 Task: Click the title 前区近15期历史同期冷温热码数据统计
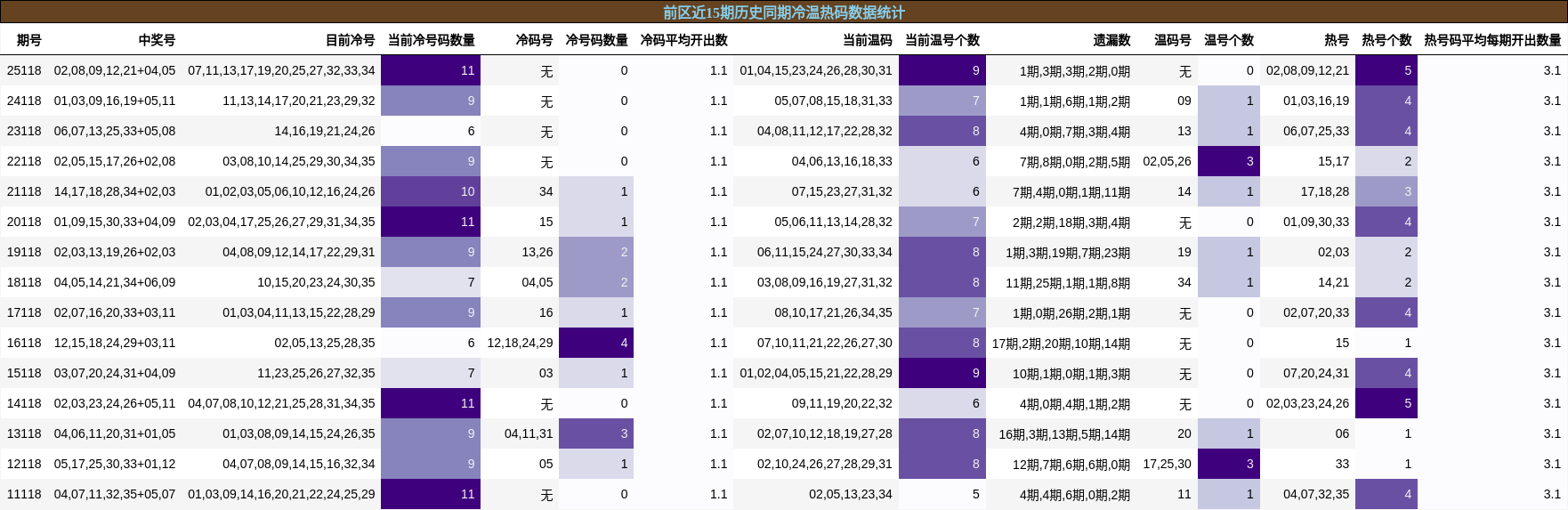click(784, 12)
